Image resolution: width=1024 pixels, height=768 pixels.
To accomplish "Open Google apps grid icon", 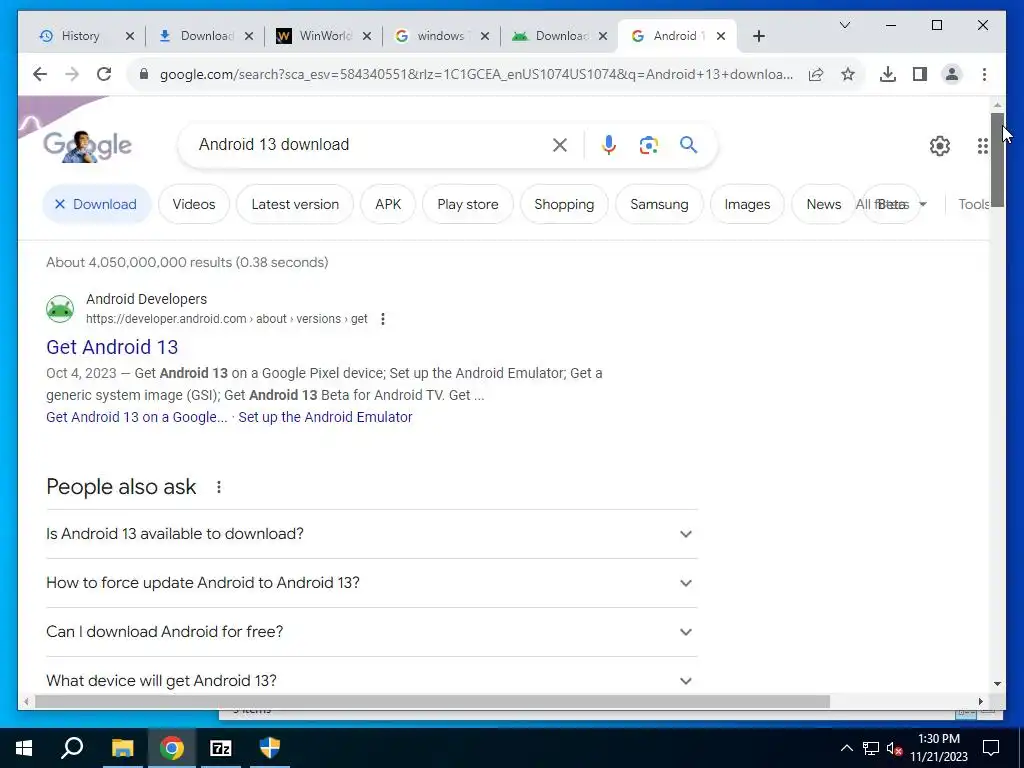I will [x=982, y=146].
